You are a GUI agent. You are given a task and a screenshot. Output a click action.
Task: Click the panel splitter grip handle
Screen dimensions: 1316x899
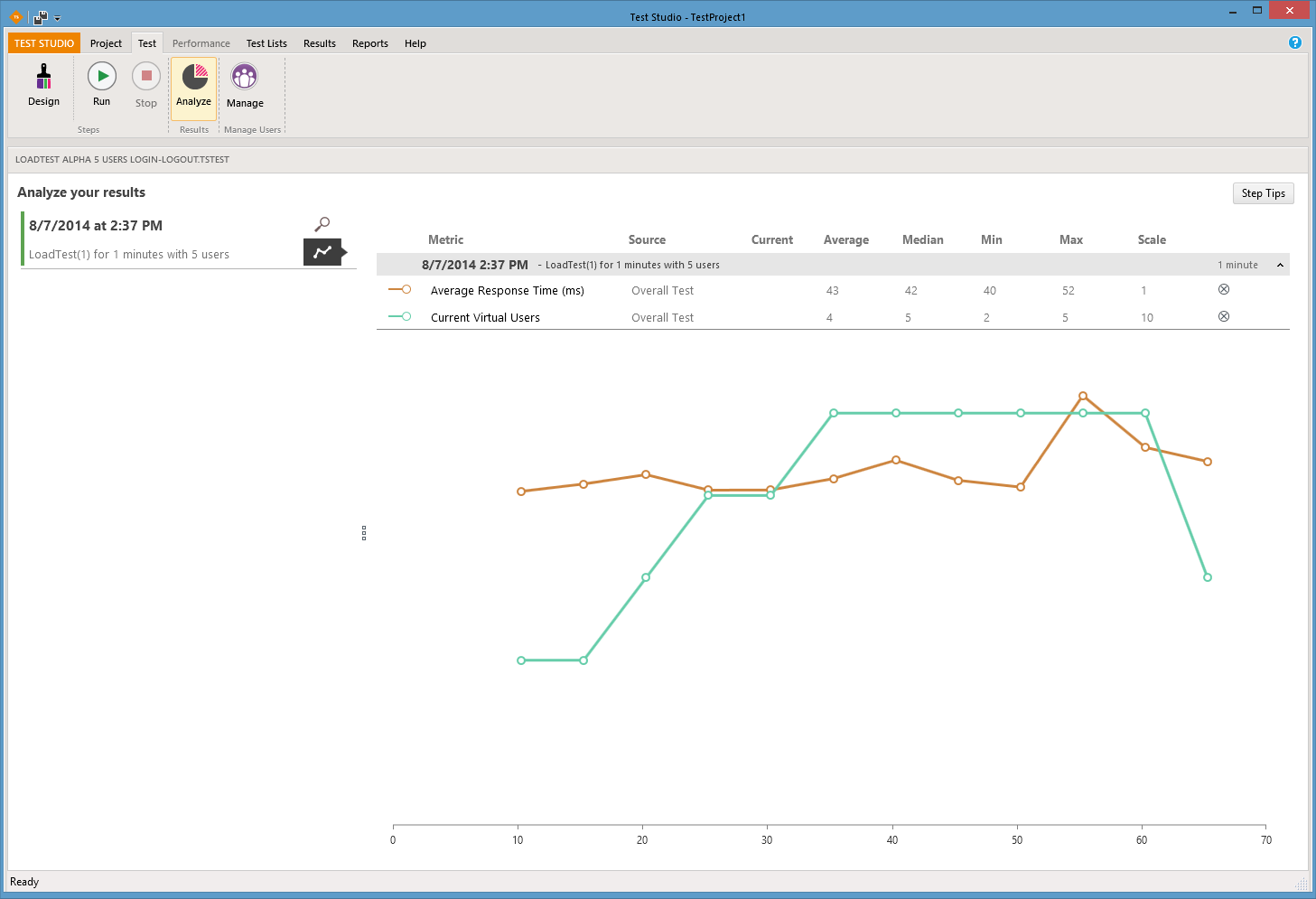click(364, 533)
